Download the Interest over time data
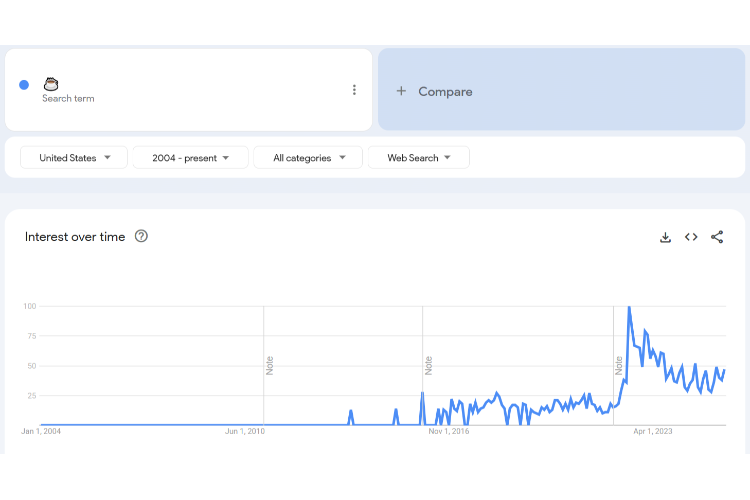 665,237
